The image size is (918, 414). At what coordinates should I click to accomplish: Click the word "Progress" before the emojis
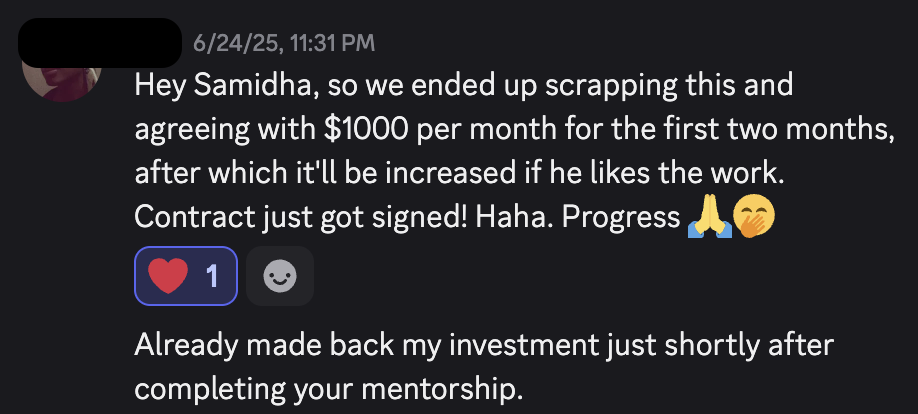click(x=621, y=217)
